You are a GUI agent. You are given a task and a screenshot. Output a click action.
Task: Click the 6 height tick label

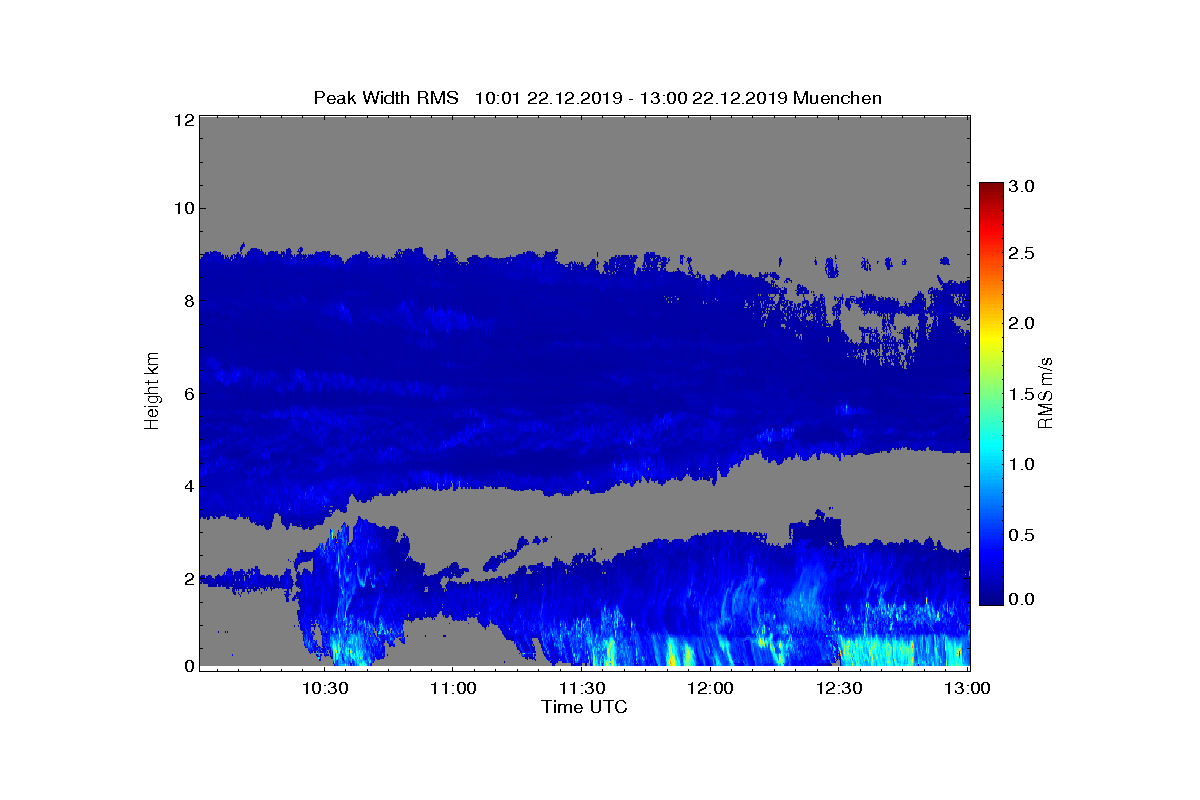click(187, 394)
